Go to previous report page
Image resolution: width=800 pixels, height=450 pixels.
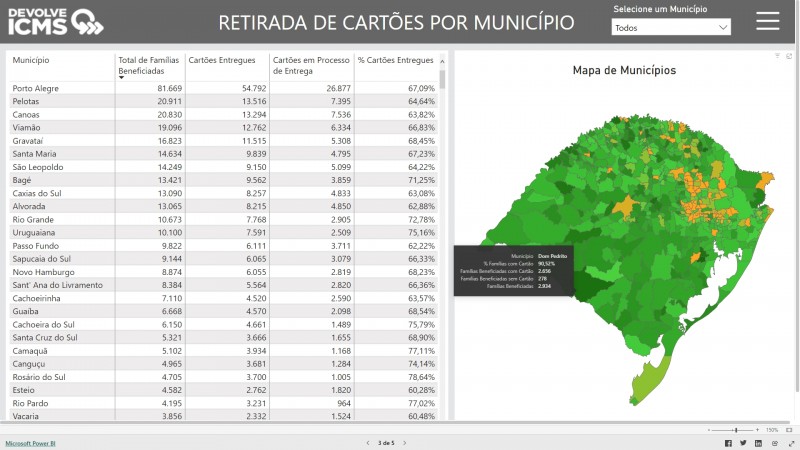[x=369, y=442]
